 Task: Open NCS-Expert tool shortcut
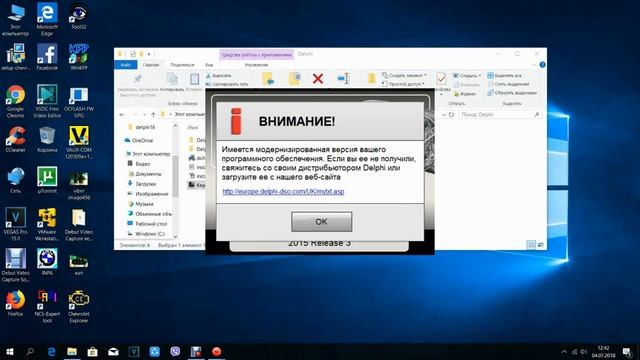[x=47, y=305]
